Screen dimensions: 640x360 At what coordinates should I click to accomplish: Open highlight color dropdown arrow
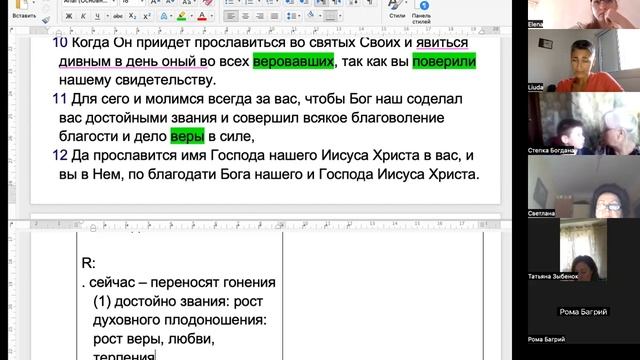[191, 16]
